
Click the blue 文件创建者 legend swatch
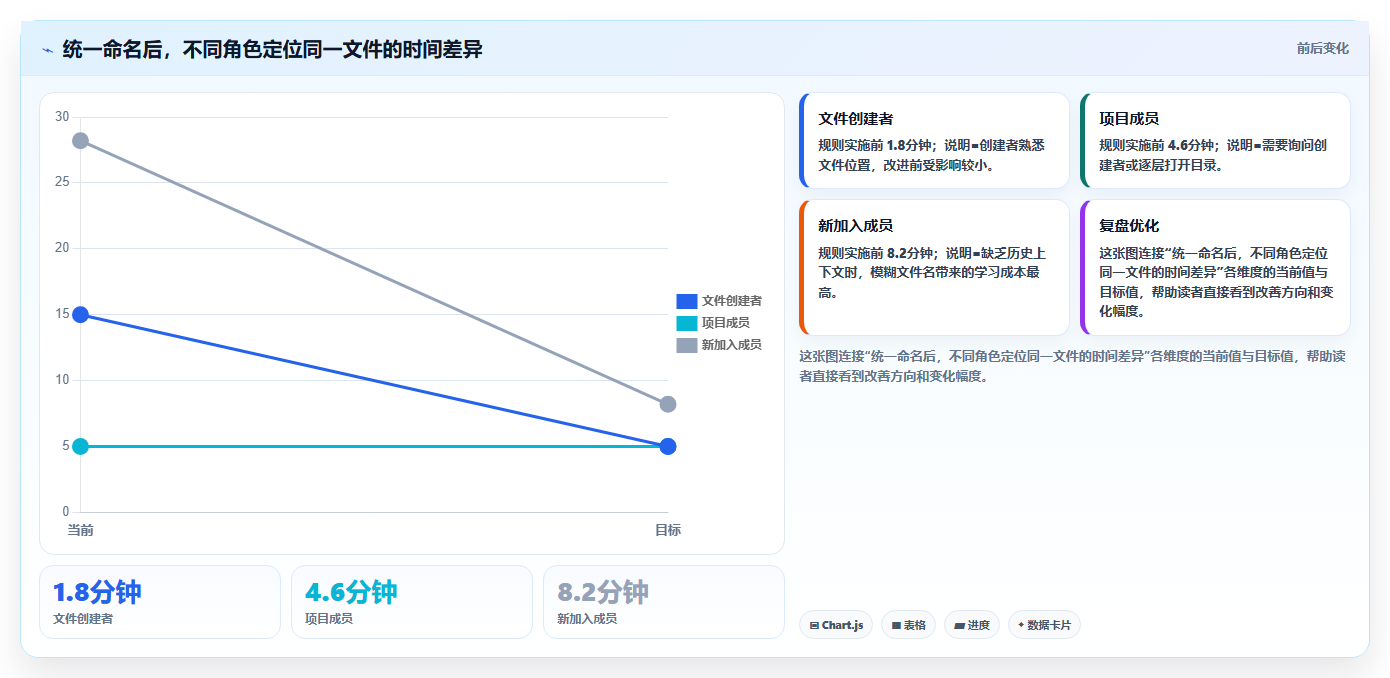686,301
